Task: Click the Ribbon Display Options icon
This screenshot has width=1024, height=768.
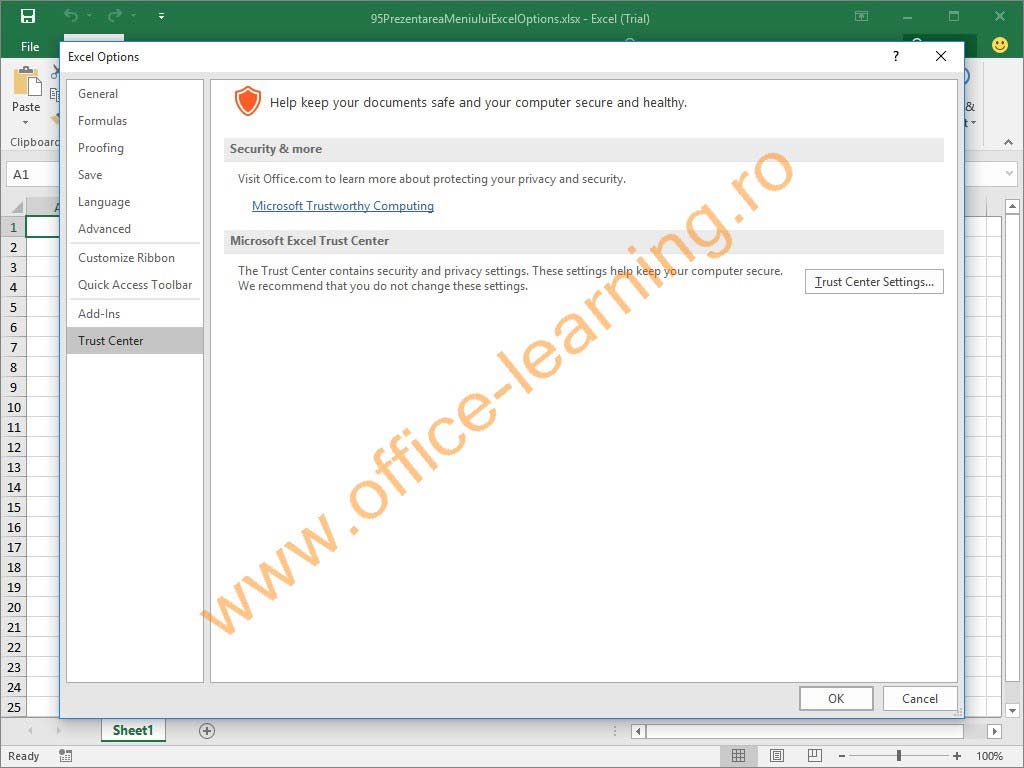Action: [861, 16]
